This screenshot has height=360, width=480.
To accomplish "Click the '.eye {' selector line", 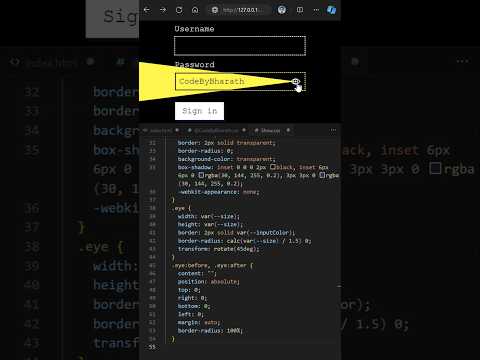I will click(x=182, y=208).
